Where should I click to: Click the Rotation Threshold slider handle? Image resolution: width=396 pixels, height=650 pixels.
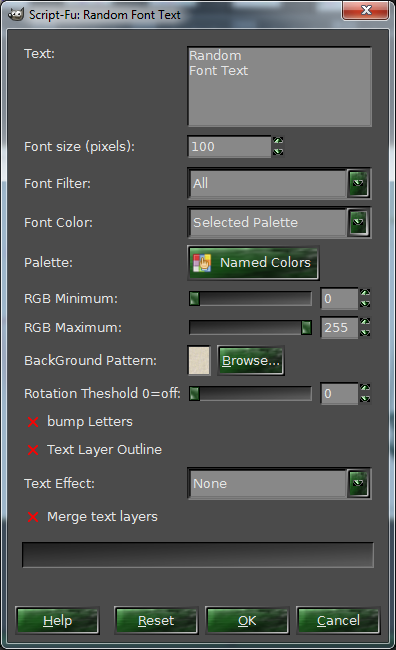coord(194,393)
